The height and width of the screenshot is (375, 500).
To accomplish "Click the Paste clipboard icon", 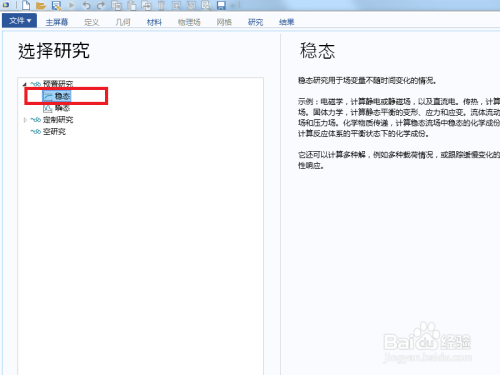I will 132,5.
